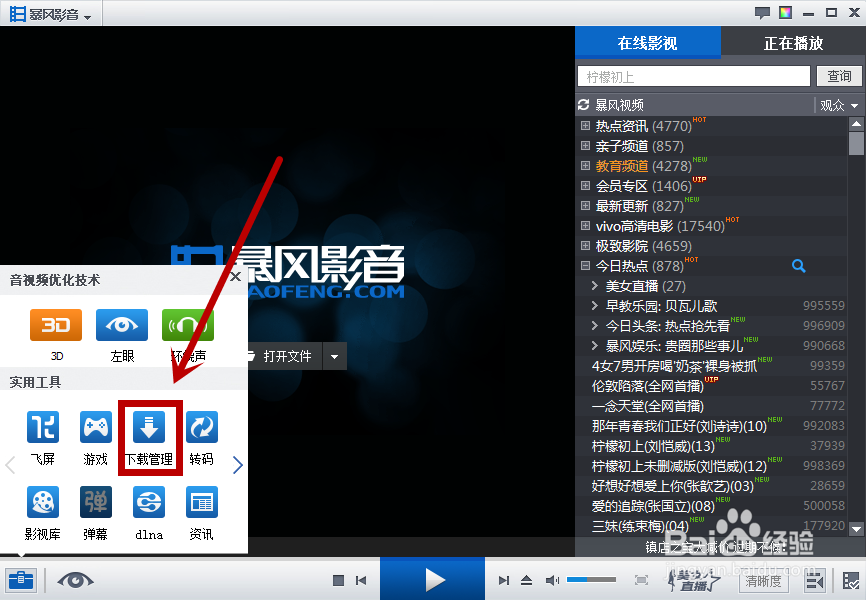Expand more tools with the right arrow
The height and width of the screenshot is (600, 866).
(240, 463)
